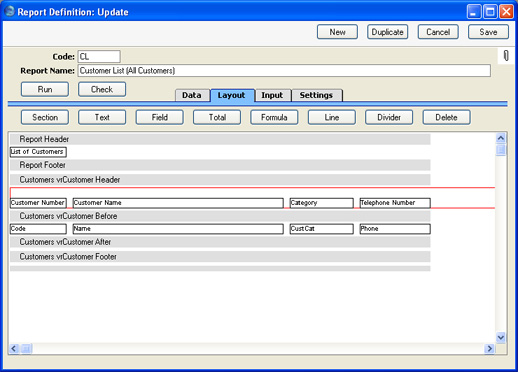Insert a Text element
518x372 pixels.
tap(102, 117)
